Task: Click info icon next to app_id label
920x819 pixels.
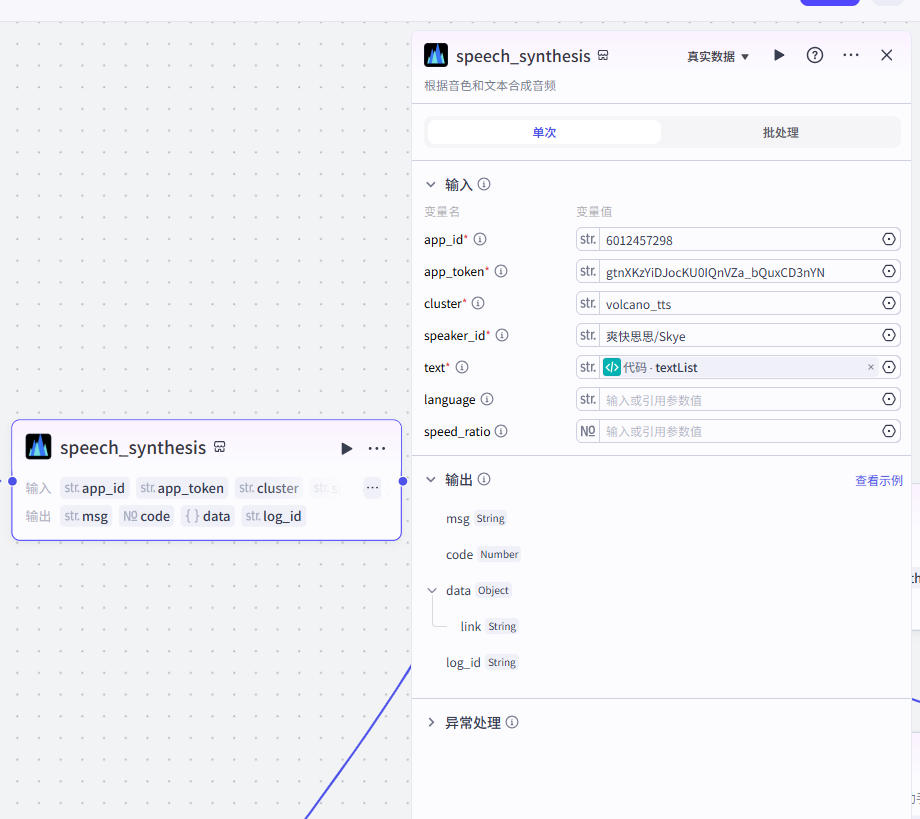Action: pyautogui.click(x=480, y=239)
